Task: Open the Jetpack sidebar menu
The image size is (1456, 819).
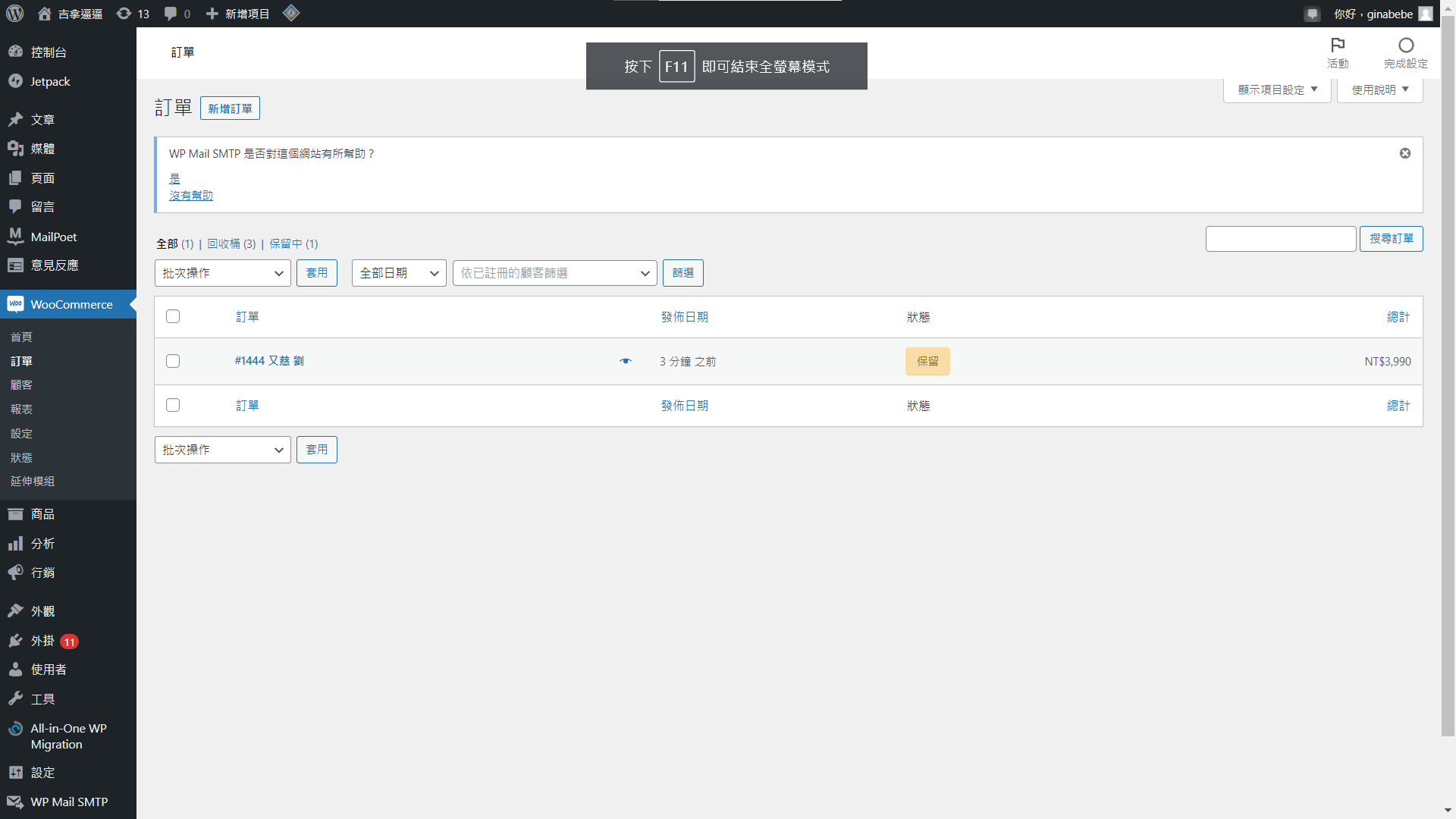Action: click(50, 82)
